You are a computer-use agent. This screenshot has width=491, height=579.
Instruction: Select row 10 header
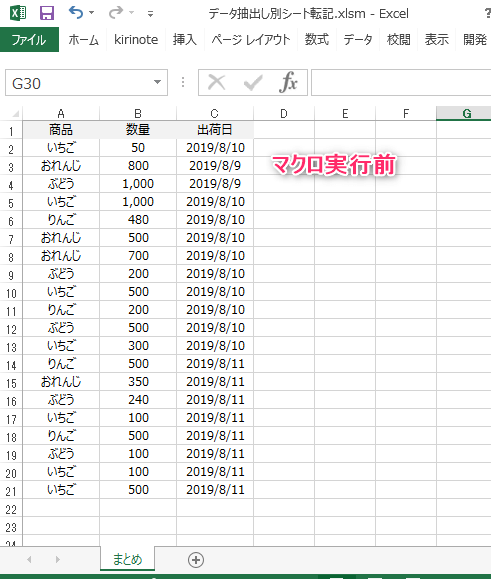[x=11, y=293]
